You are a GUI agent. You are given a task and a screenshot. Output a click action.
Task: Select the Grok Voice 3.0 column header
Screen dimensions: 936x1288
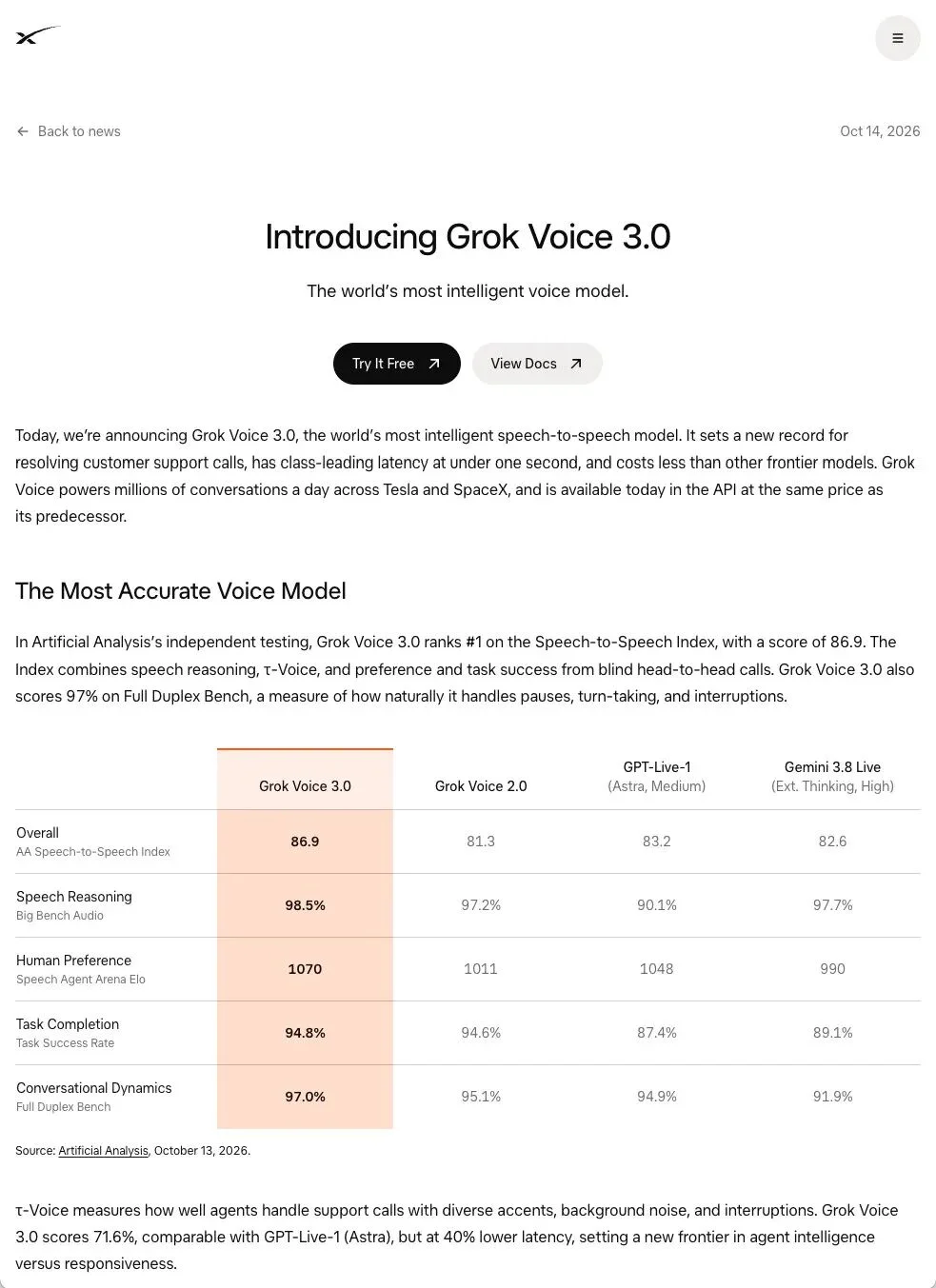click(x=305, y=786)
